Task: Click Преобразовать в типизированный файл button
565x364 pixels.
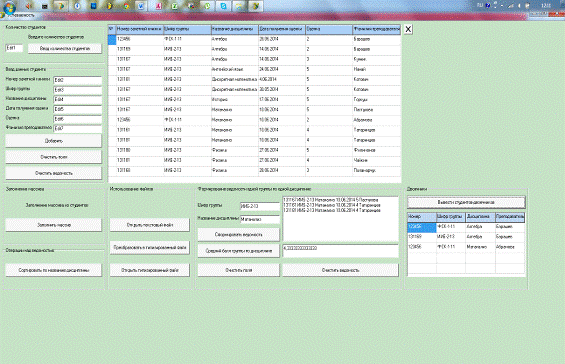Action: [x=150, y=248]
